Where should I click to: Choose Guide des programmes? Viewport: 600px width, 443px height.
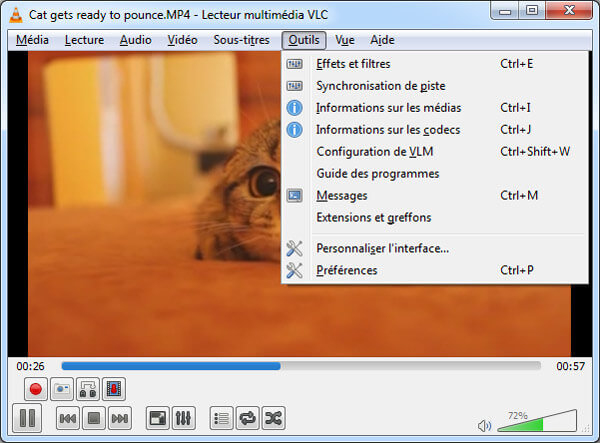(x=435, y=174)
